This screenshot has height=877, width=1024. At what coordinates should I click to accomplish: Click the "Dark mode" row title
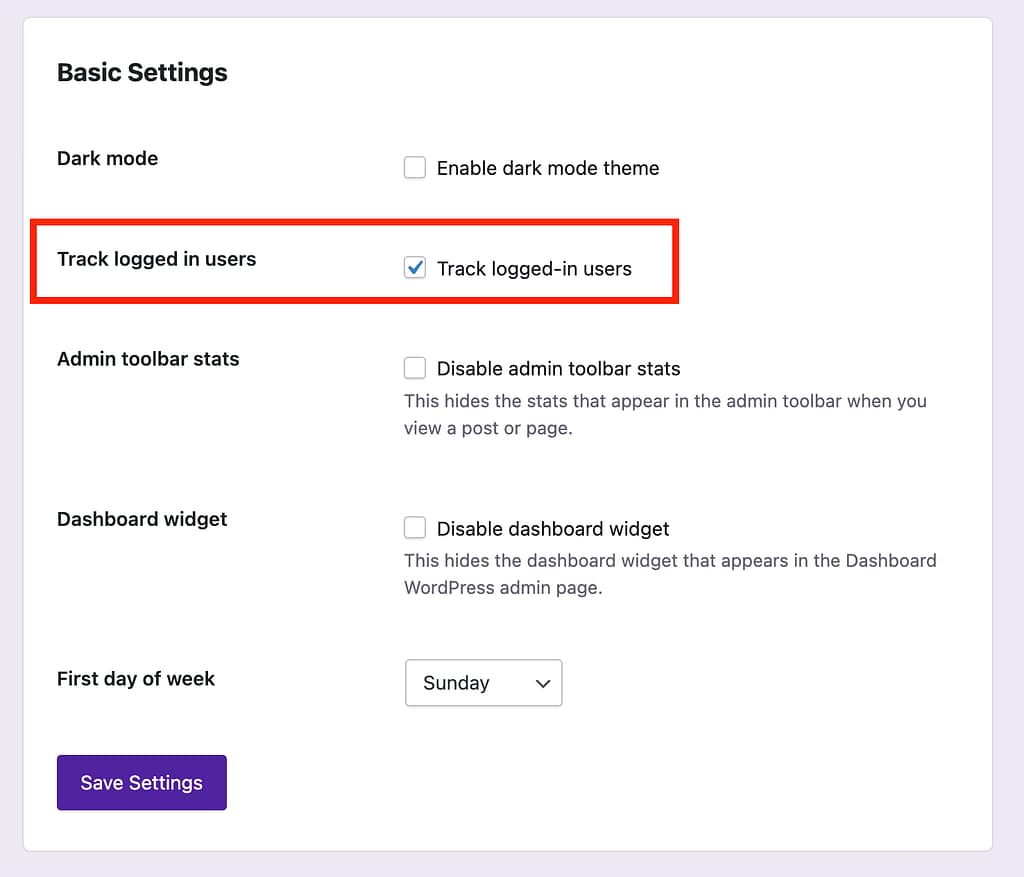(107, 158)
